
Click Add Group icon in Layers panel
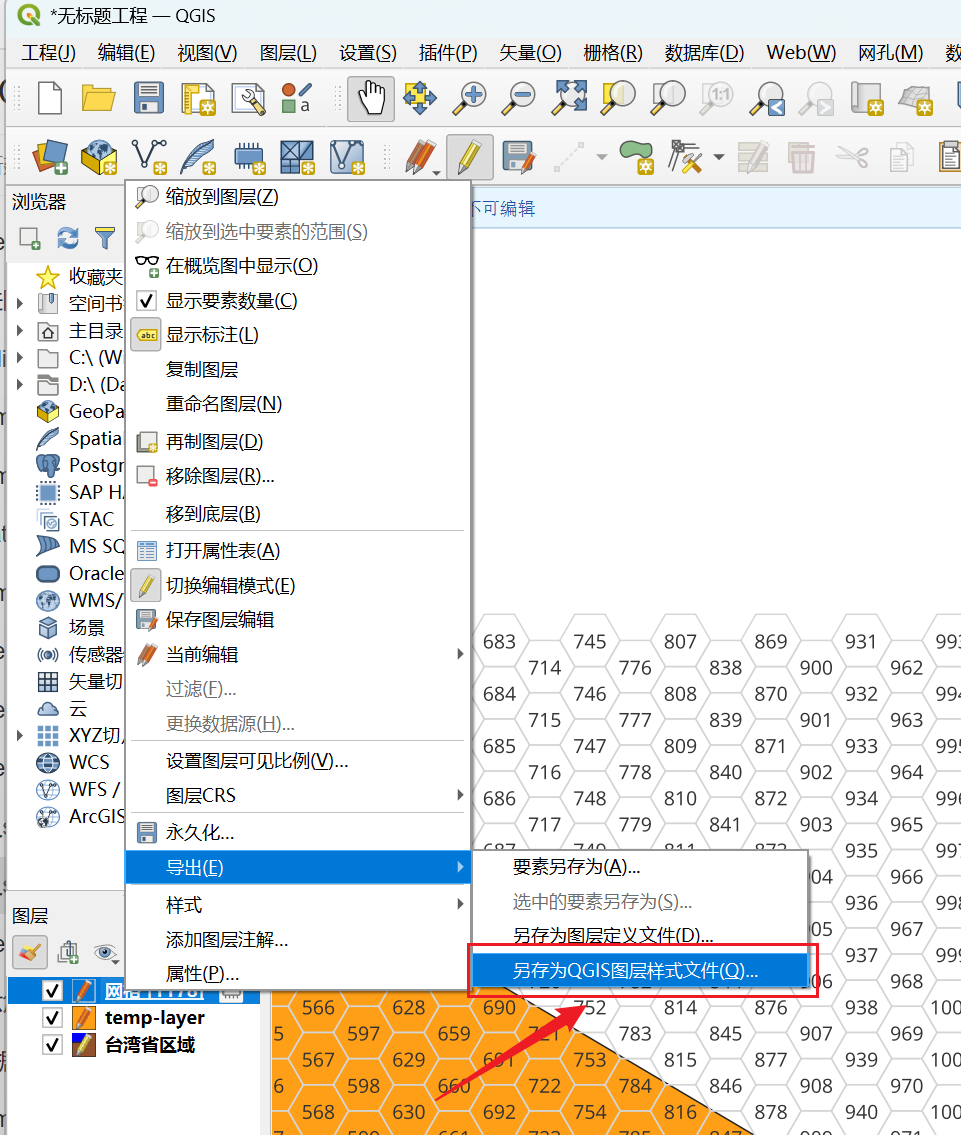tap(68, 952)
